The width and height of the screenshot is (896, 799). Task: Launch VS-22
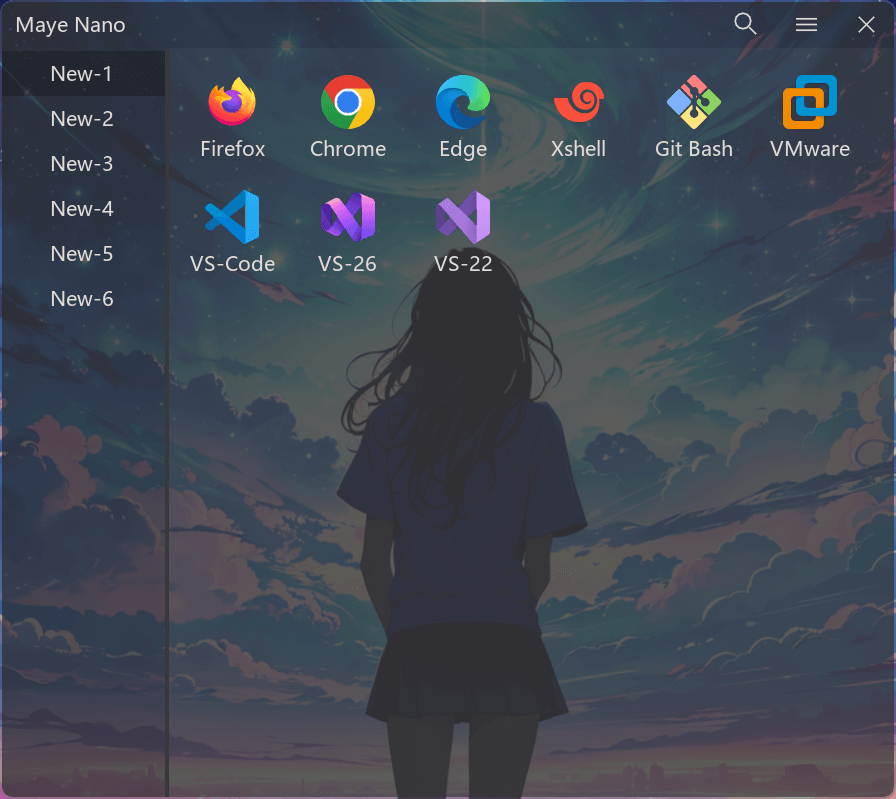(462, 217)
